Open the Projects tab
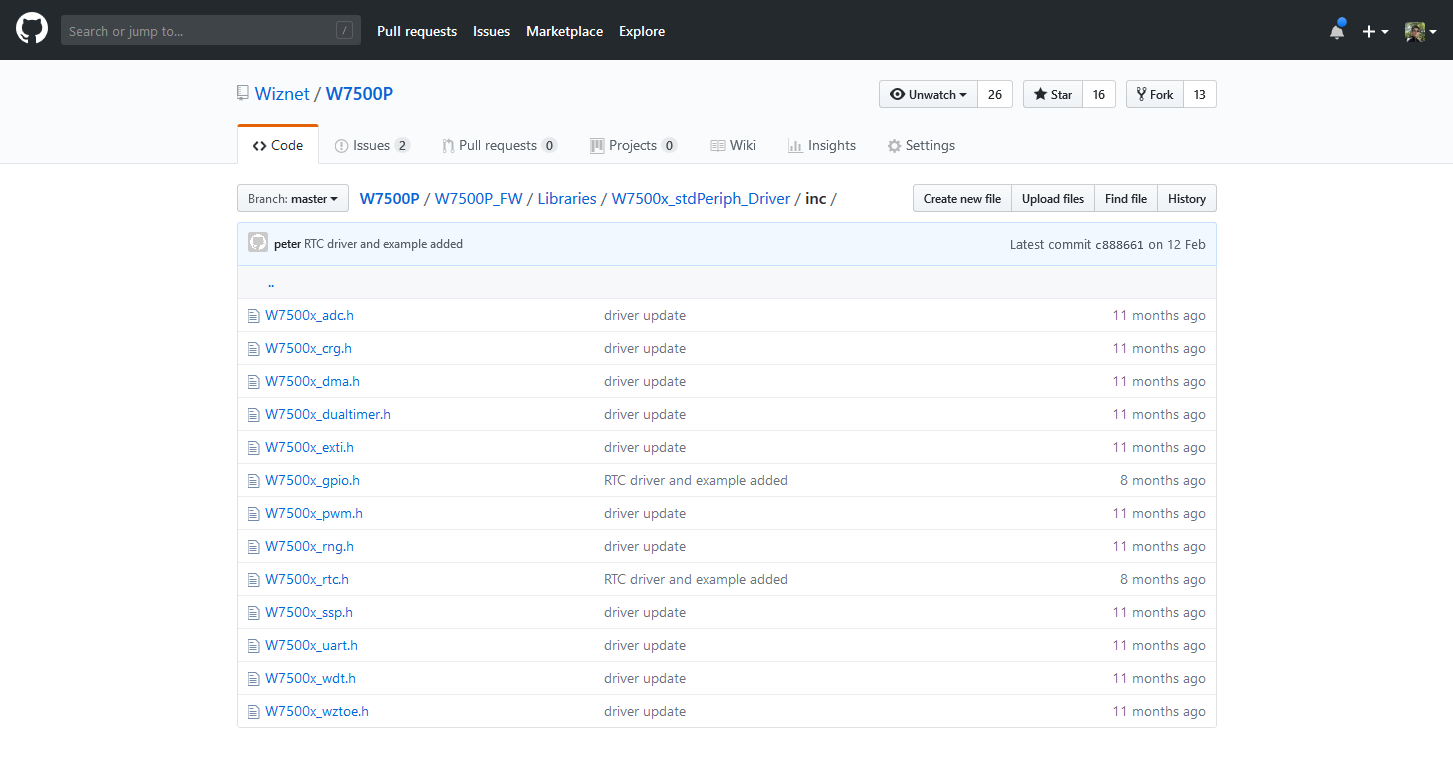The height and width of the screenshot is (764, 1453). tap(633, 145)
